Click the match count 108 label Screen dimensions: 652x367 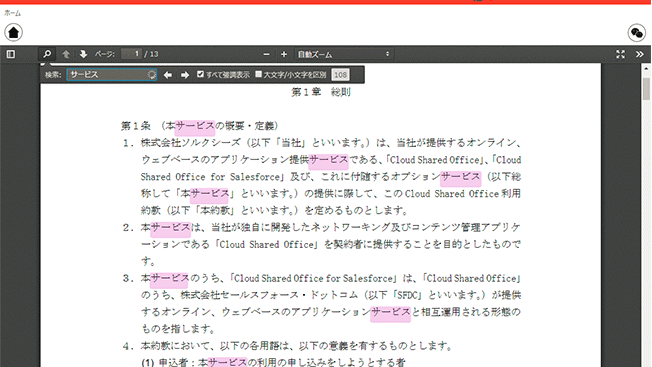pos(341,75)
